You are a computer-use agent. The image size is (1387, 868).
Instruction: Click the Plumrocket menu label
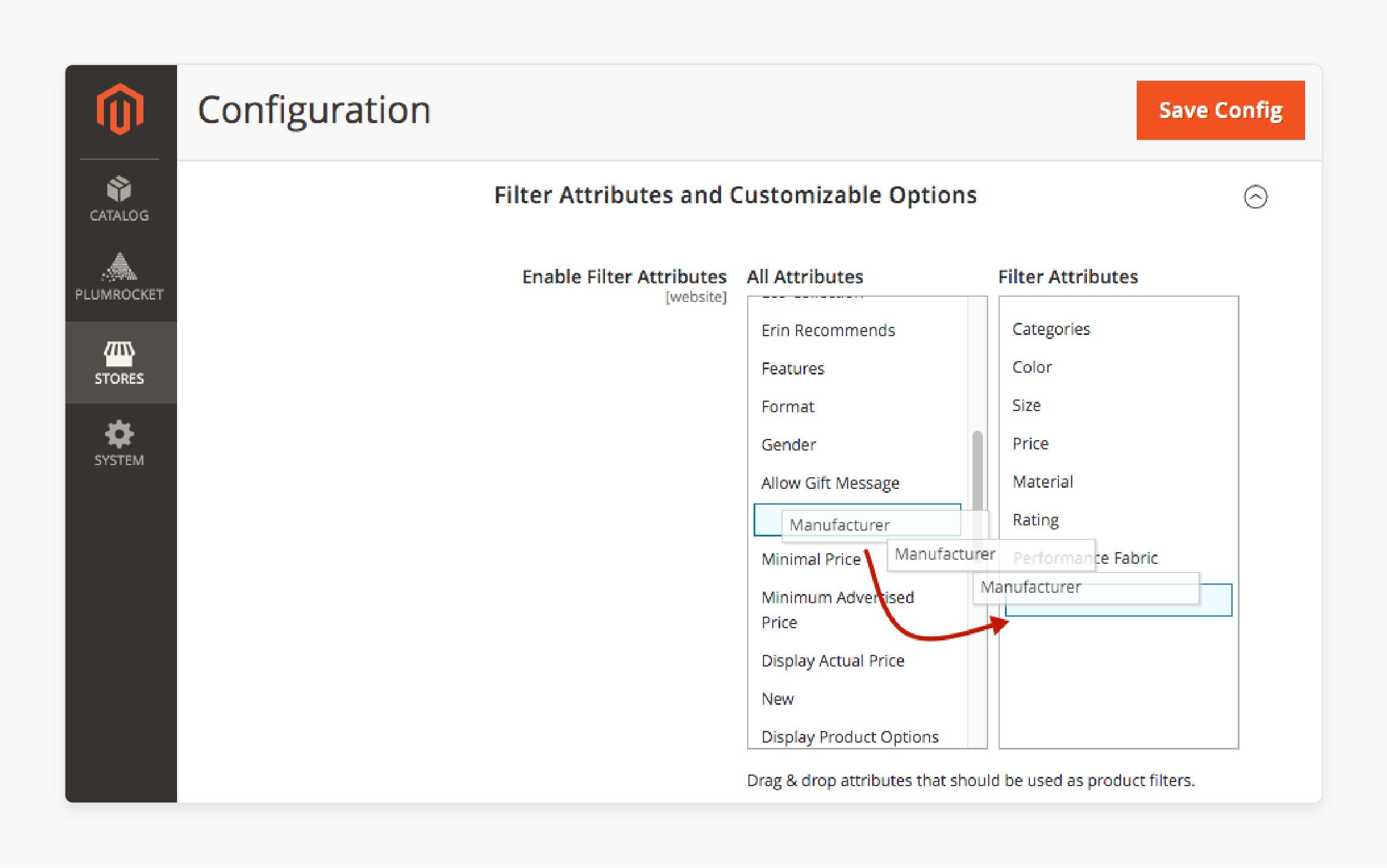[119, 294]
